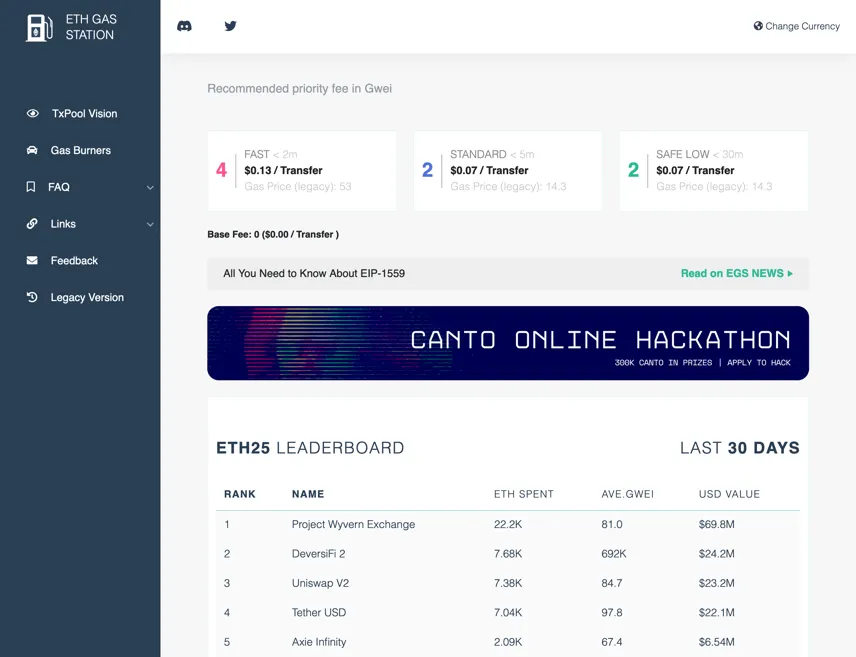This screenshot has width=856, height=657.
Task: Click Project Wyvern Exchange in leaderboard
Action: click(353, 524)
